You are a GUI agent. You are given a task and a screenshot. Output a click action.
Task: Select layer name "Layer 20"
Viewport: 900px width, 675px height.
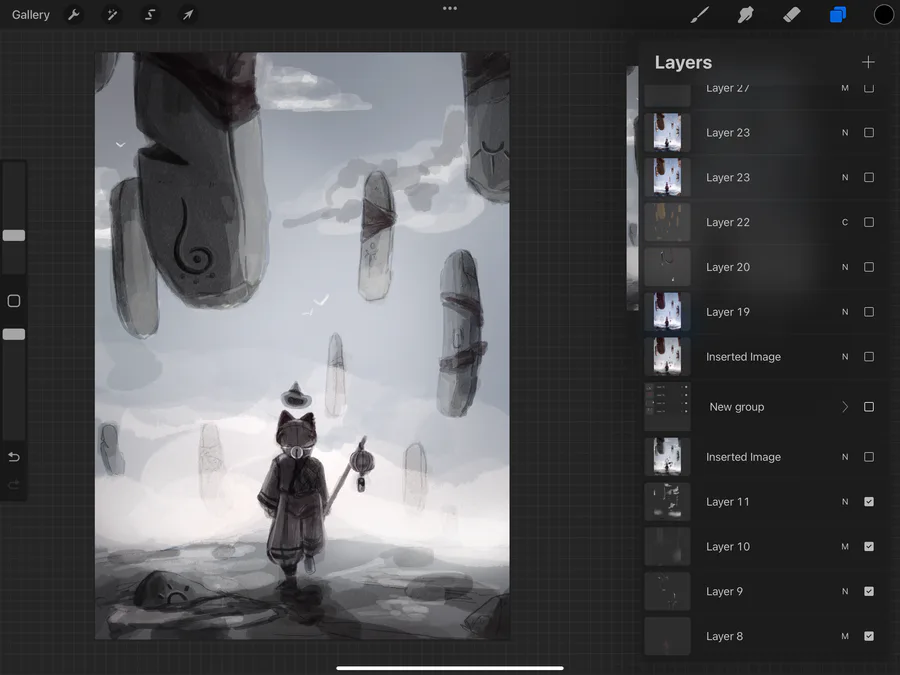point(728,267)
